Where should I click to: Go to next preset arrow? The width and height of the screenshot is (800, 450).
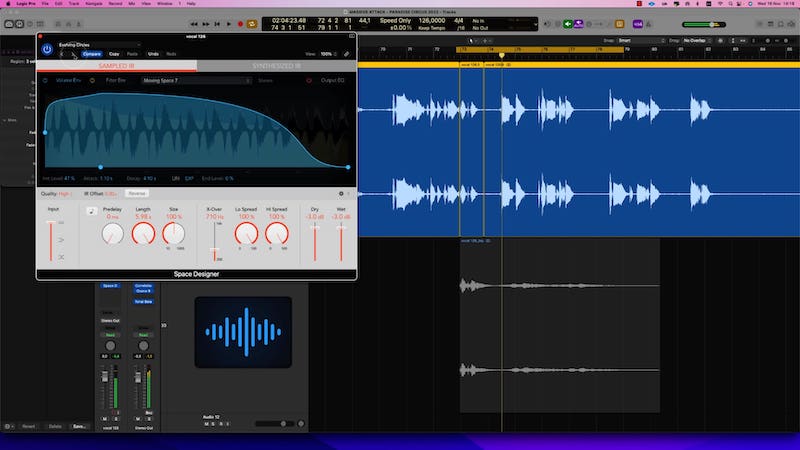(73, 54)
